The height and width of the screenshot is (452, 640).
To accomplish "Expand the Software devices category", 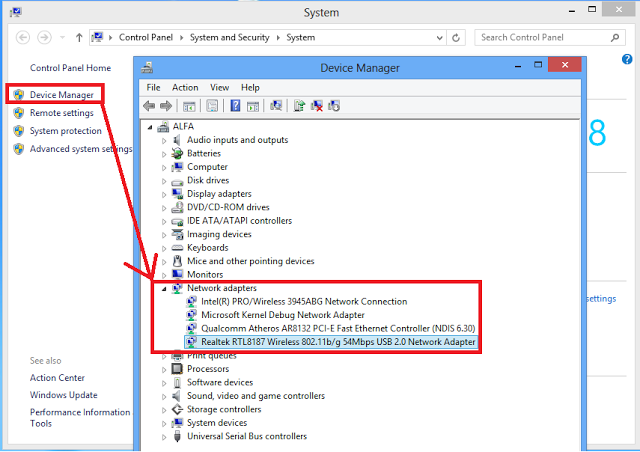I will tap(164, 383).
